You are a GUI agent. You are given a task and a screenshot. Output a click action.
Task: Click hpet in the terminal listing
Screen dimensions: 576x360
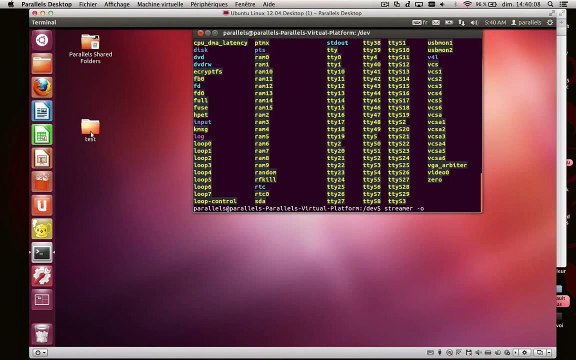point(201,115)
